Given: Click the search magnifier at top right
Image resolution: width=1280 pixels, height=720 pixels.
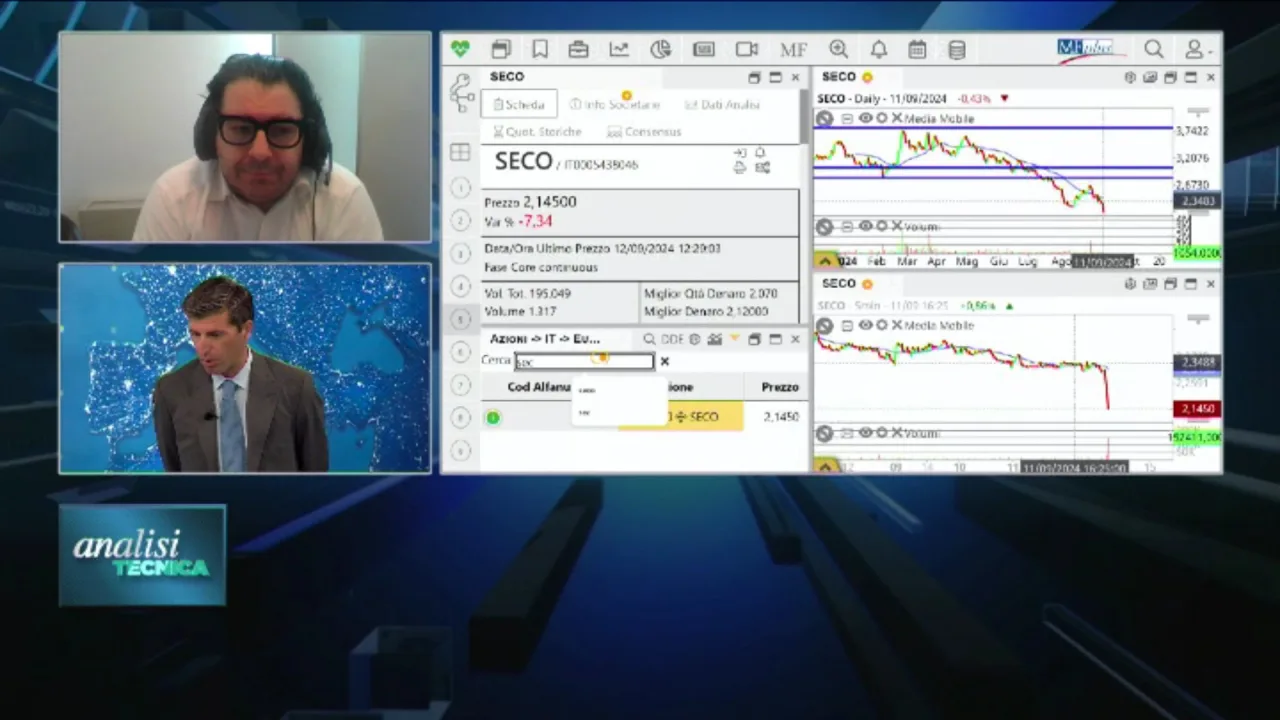Looking at the screenshot, I should coord(1154,49).
